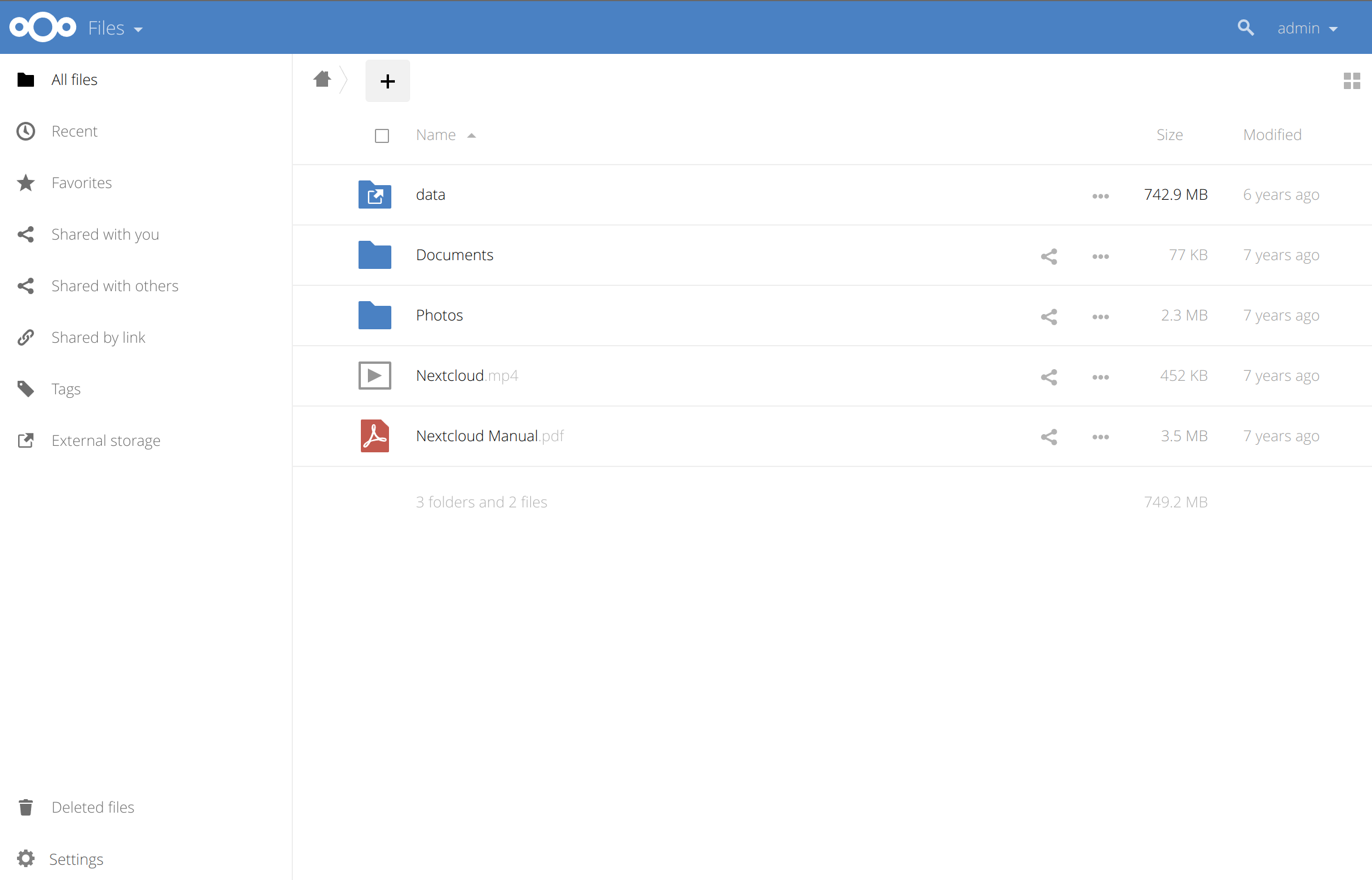Viewport: 1372px width, 880px height.
Task: Click the 77 KB size value
Action: [x=1188, y=255]
